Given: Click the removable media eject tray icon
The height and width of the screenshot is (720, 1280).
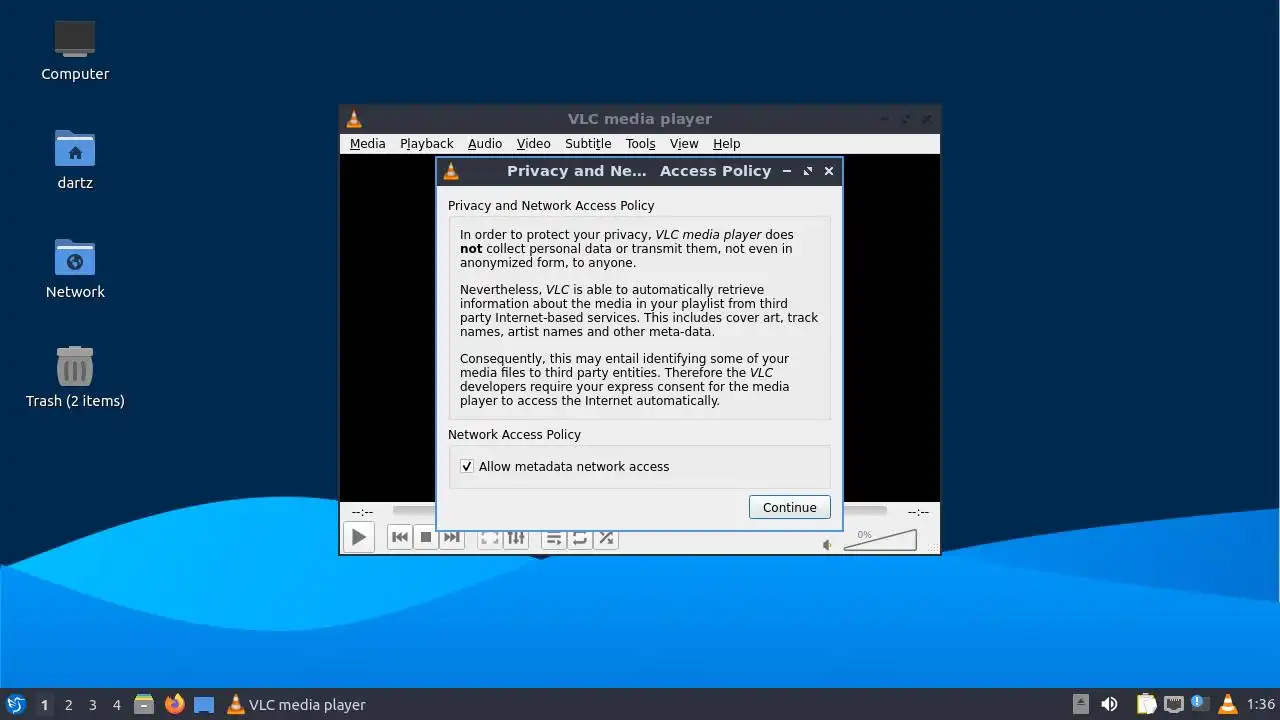Looking at the screenshot, I should coord(1081,704).
